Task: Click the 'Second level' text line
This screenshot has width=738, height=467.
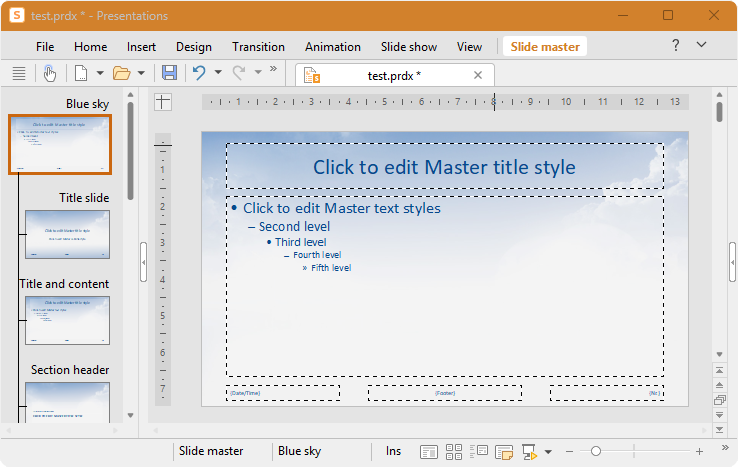Action: tap(294, 226)
